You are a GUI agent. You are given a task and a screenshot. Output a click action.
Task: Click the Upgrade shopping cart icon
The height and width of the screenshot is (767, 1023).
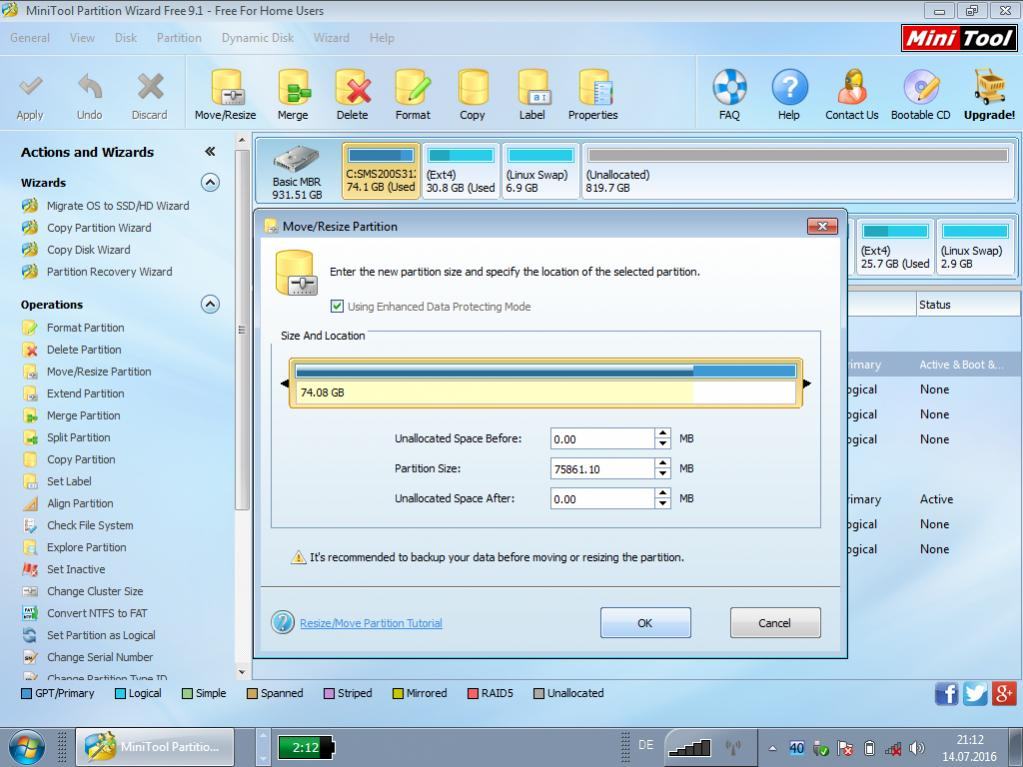point(989,87)
